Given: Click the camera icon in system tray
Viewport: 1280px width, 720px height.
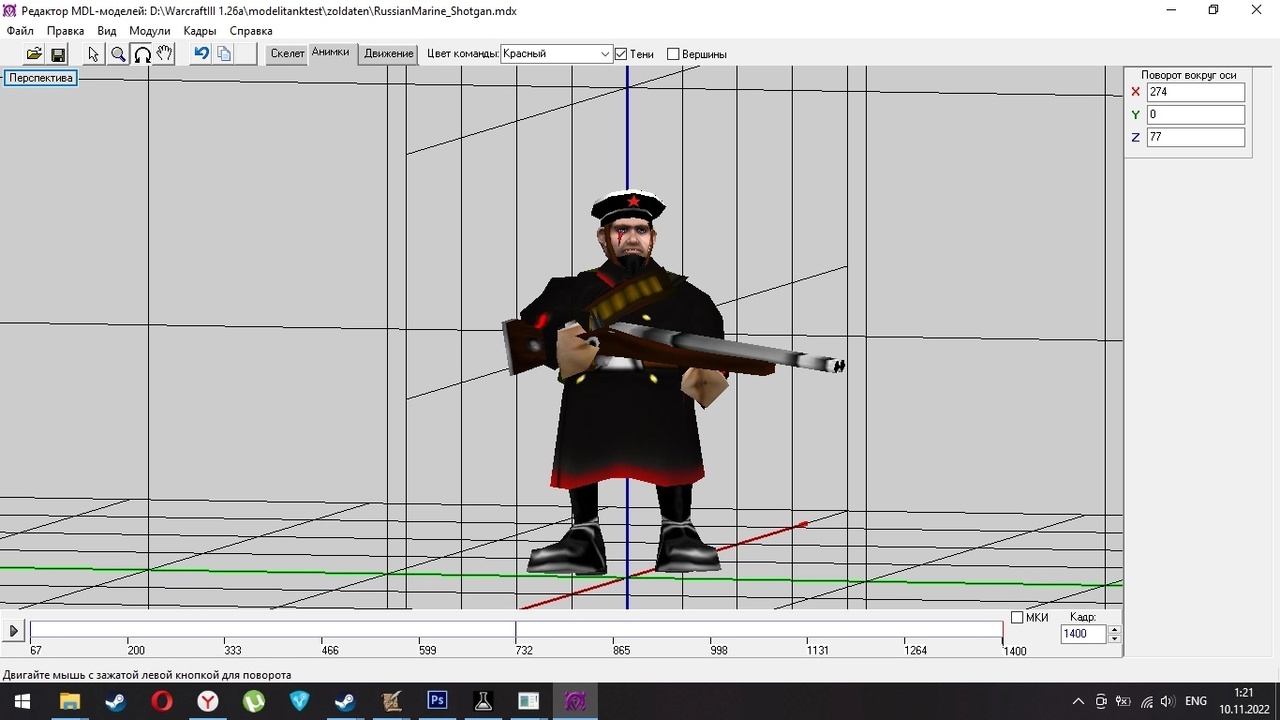Looking at the screenshot, I should click(1101, 701).
